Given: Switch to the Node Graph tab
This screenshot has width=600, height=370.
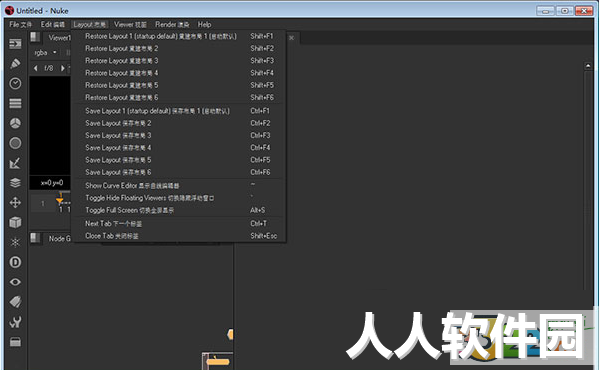Looking at the screenshot, I should (x=58, y=238).
